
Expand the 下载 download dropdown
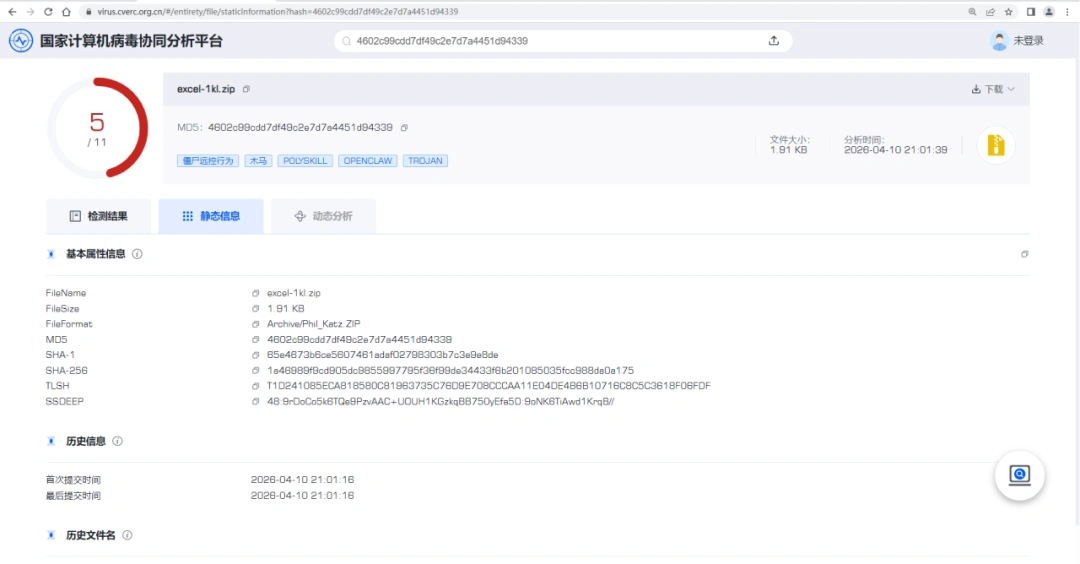[x=993, y=89]
